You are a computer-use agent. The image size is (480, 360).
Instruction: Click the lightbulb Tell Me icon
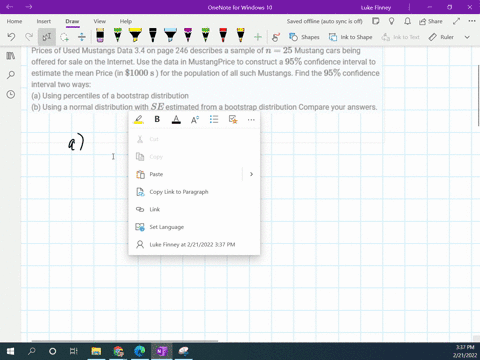coord(392,21)
